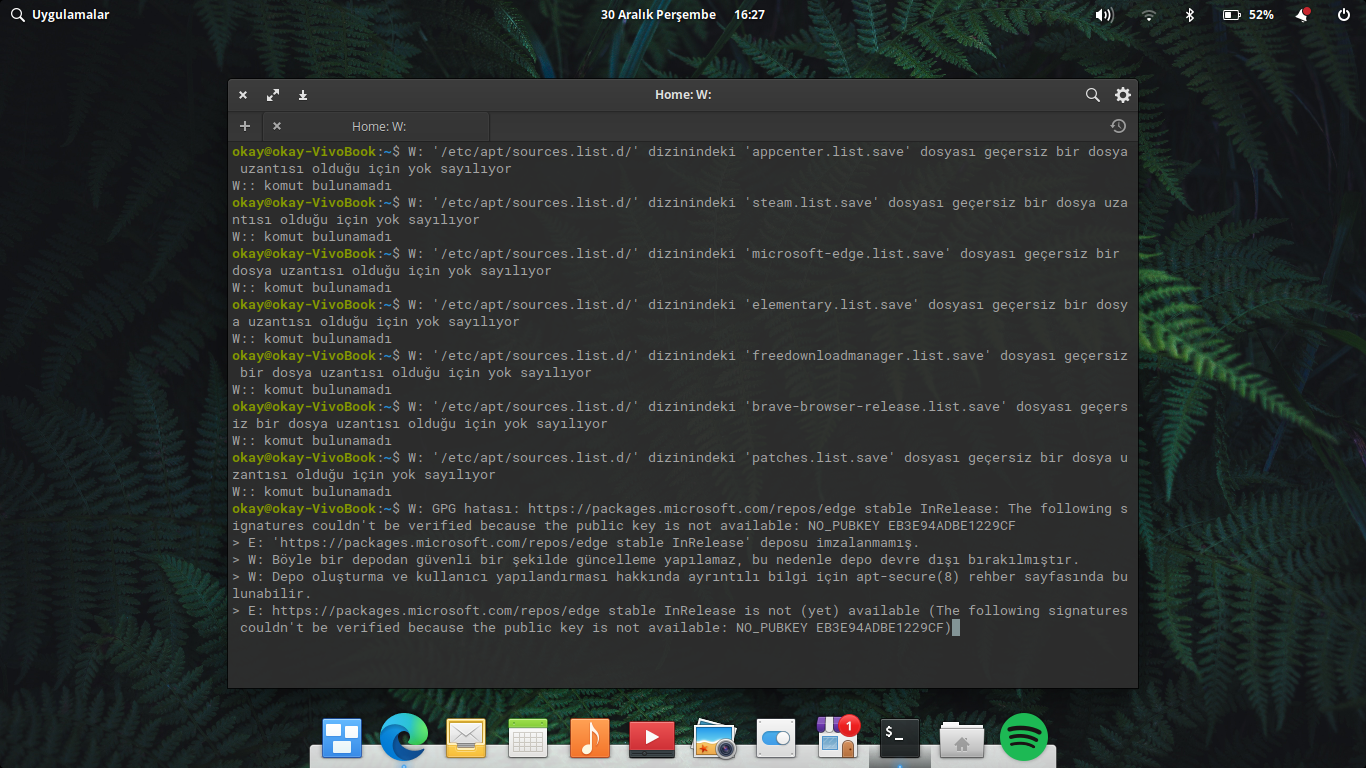Click the 'GPG hatası:' text
Viewport: 1366px width, 768px height.
476,509
